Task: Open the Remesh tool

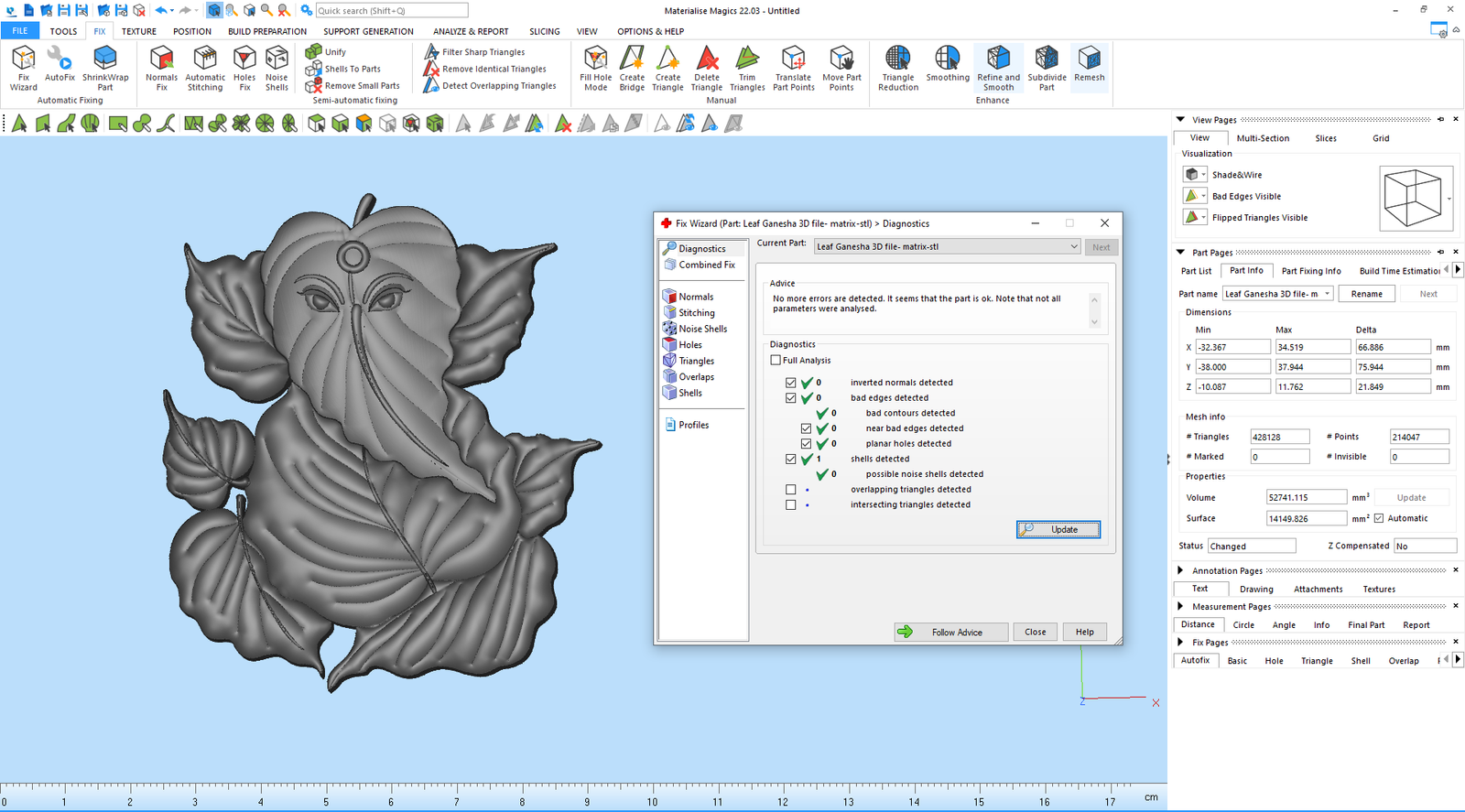Action: (1090, 65)
